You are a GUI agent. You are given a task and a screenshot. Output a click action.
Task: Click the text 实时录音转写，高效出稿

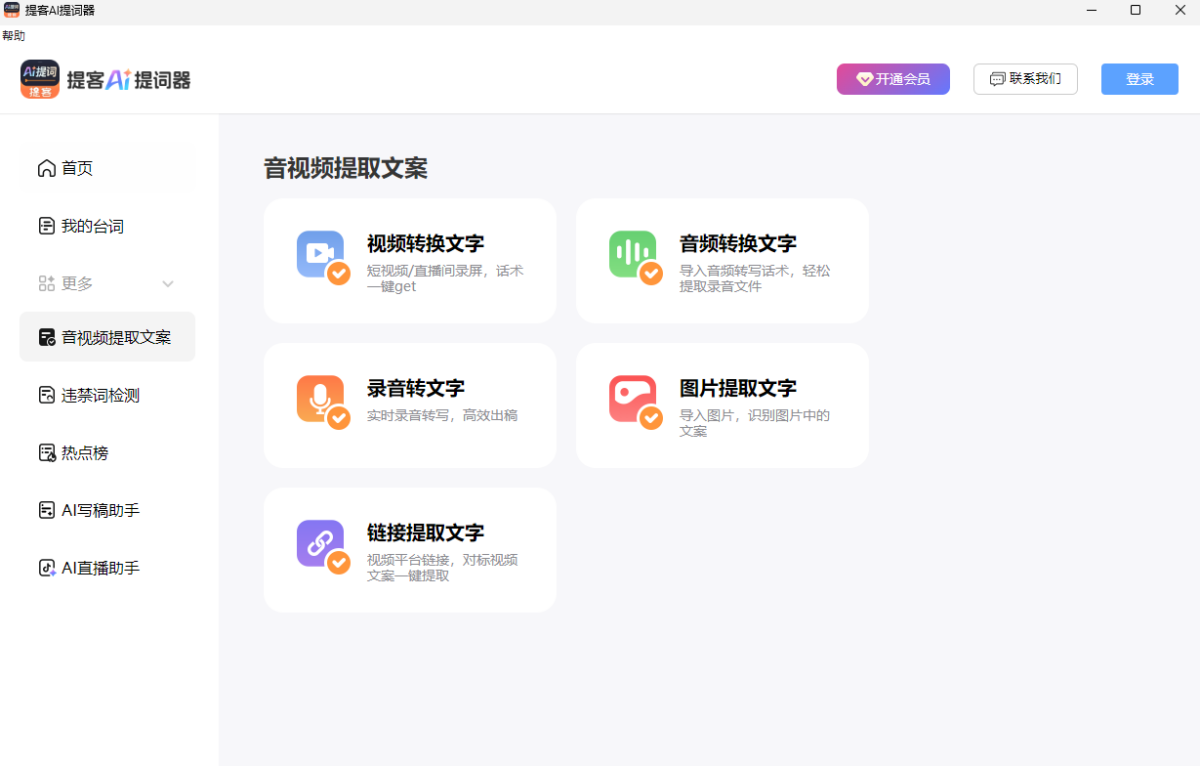coord(442,415)
